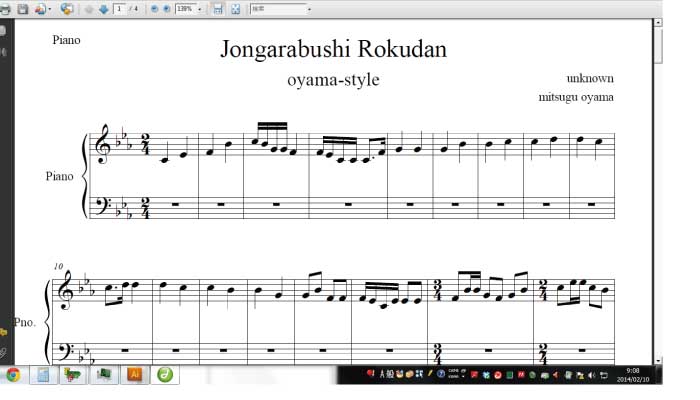
Task: Click the red balloon tray icon
Action: tap(371, 374)
